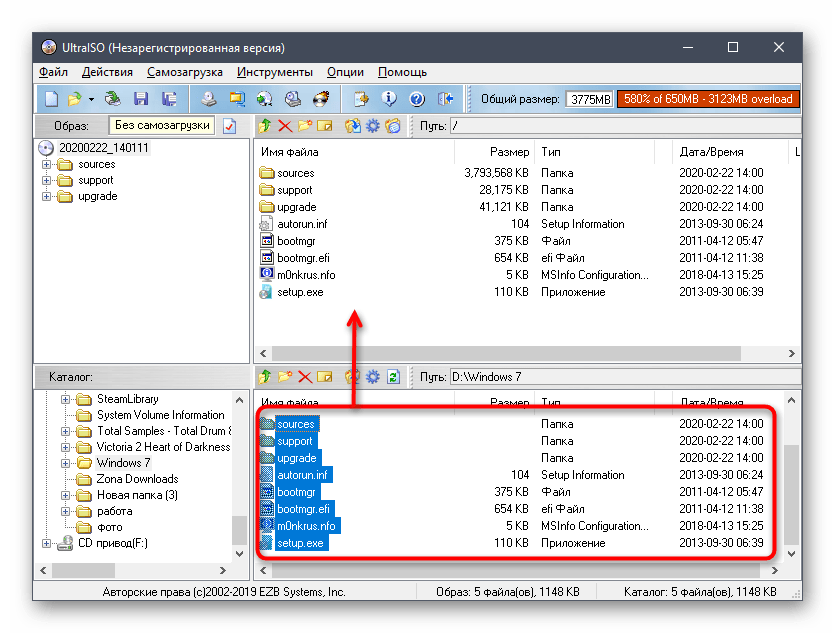This screenshot has height=633, width=835.
Task: Open the Инструменты menu
Action: tap(274, 72)
